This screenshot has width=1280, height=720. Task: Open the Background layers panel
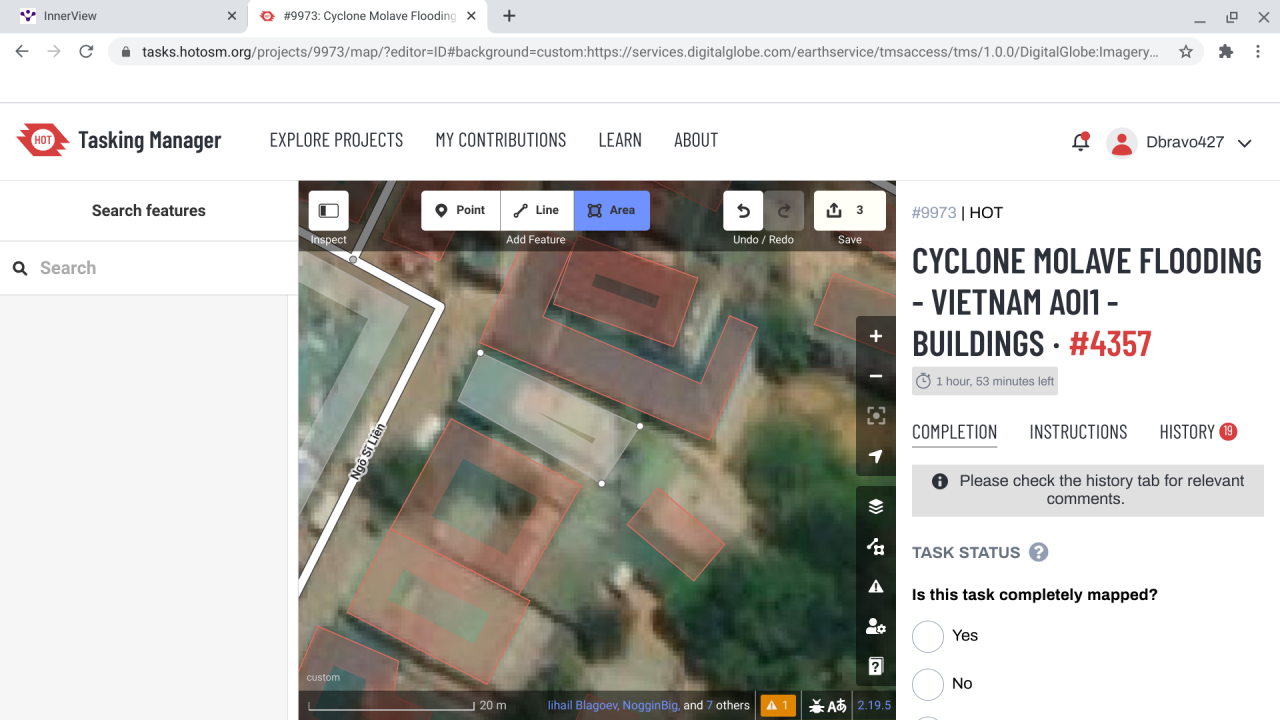(x=876, y=506)
